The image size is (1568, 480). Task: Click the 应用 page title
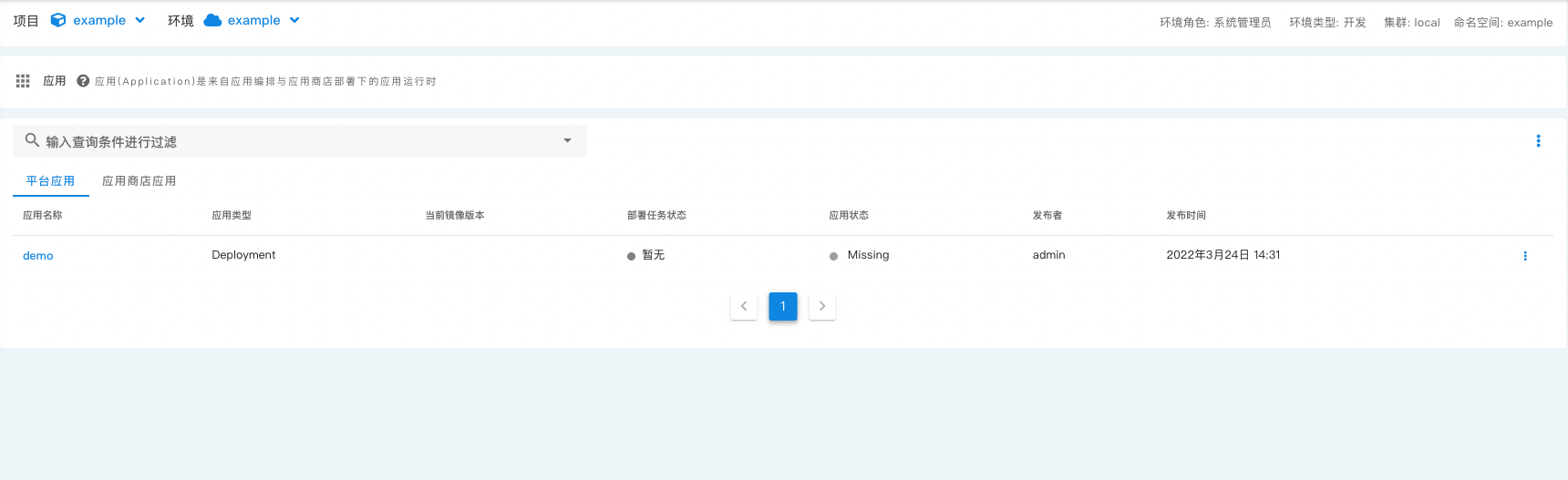pos(55,81)
